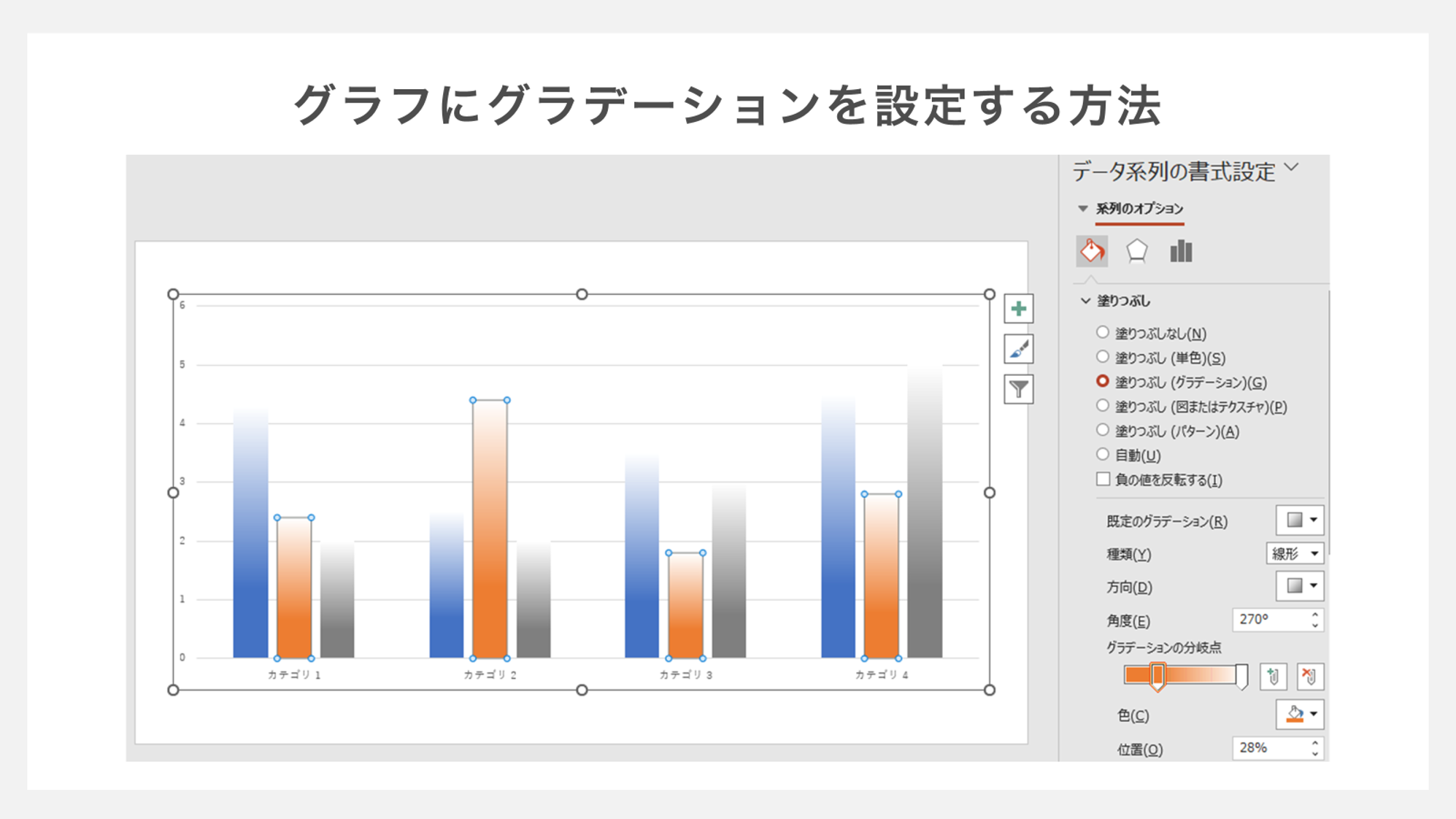This screenshot has height=819, width=1456.
Task: Select the orange gradient stop on slider
Action: click(1158, 676)
